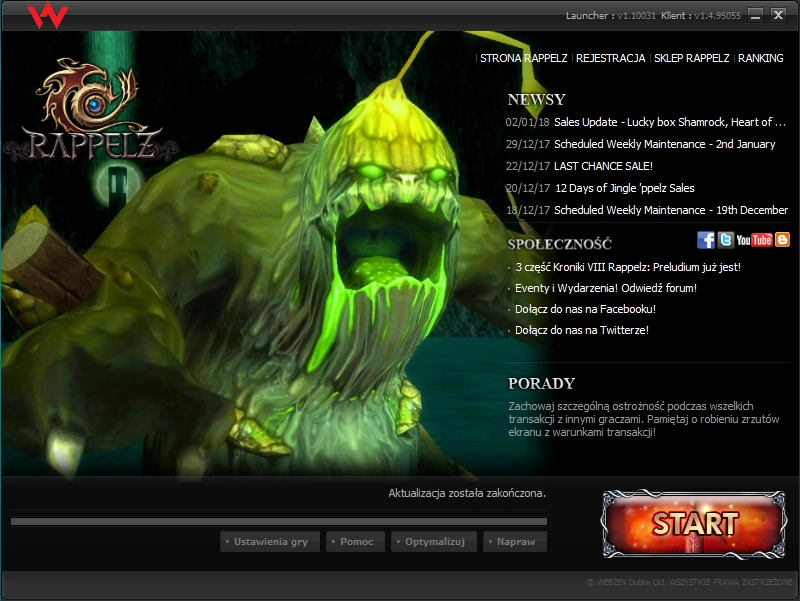
Task: Open news Sales Update Lucky box Shamrock
Action: (x=669, y=122)
